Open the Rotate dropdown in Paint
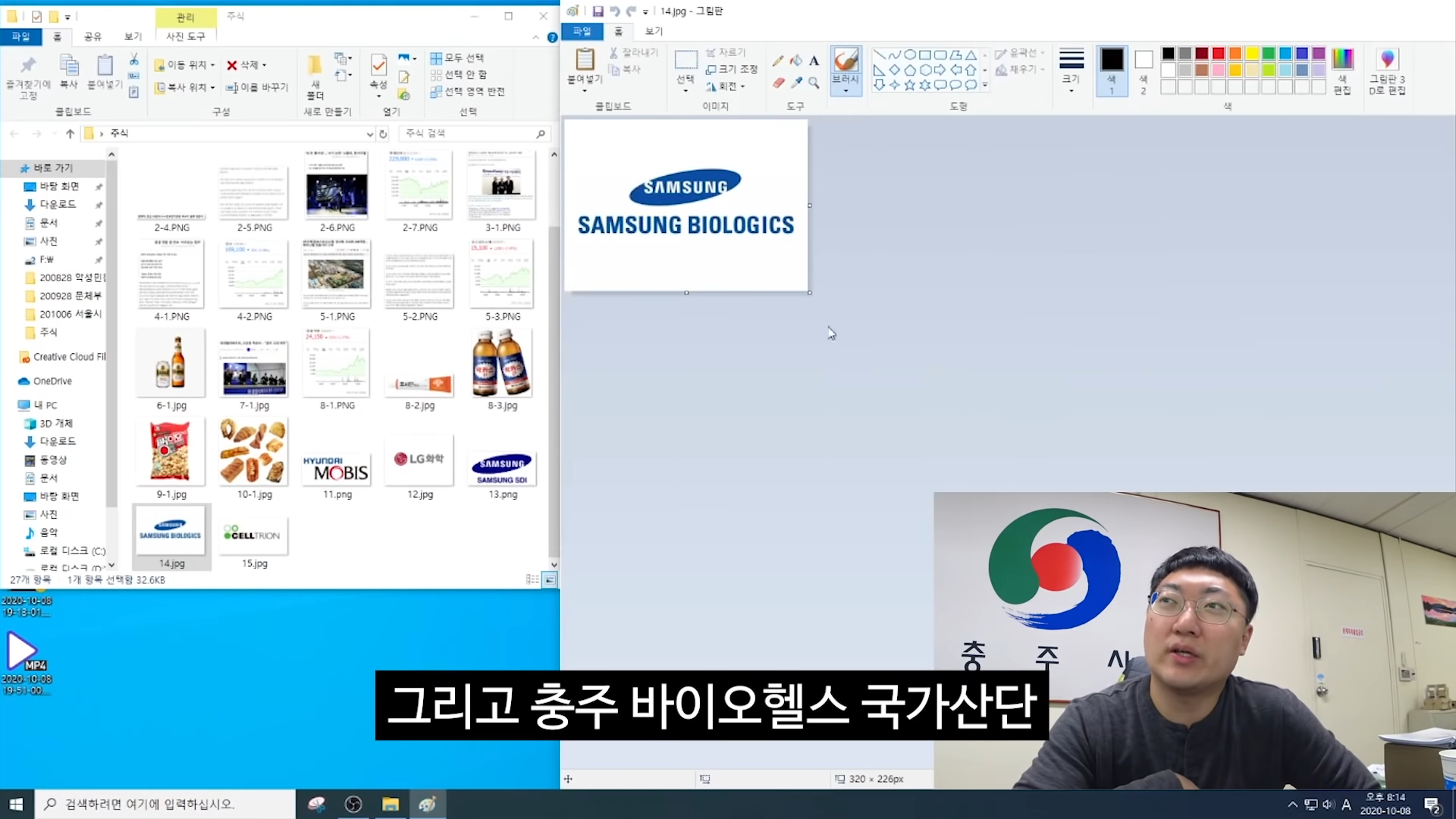Screen dimensions: 1456x819 [x=726, y=86]
